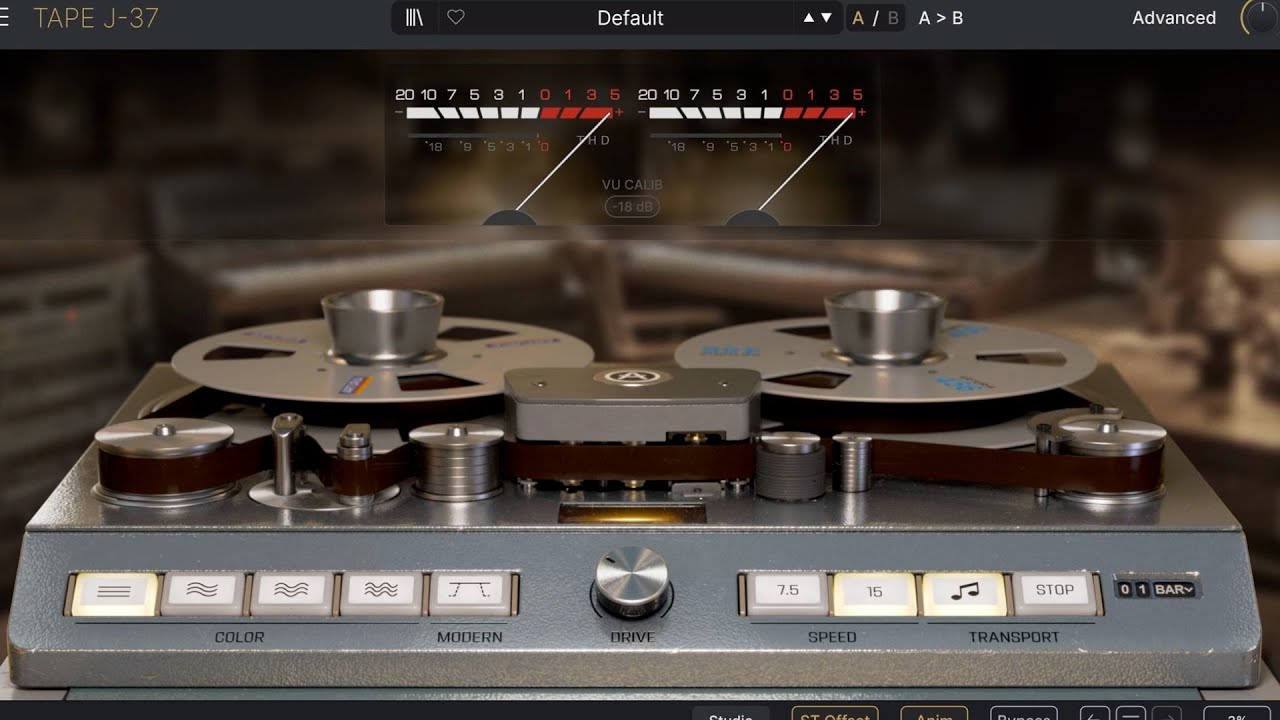1280x720 pixels.
Task: Click the COLOR section label
Action: tap(239, 637)
